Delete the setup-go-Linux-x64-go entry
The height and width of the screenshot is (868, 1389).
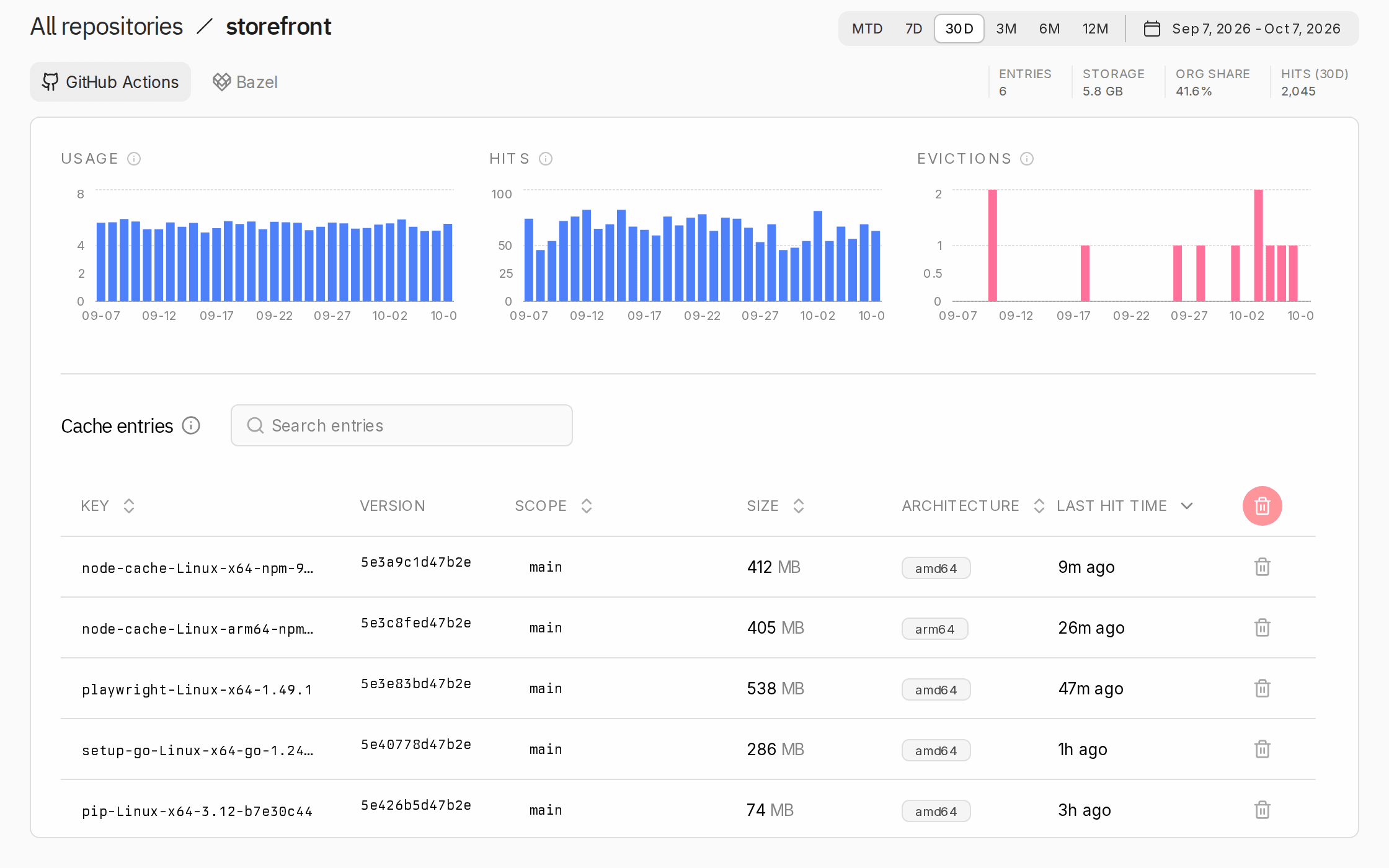[1262, 749]
